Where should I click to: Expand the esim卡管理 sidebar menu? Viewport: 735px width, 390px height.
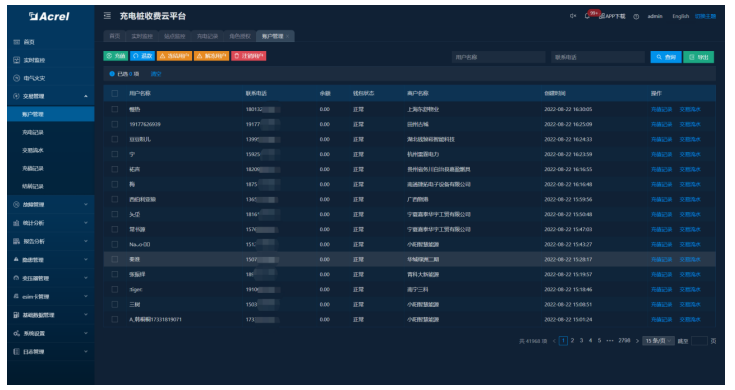click(51, 296)
